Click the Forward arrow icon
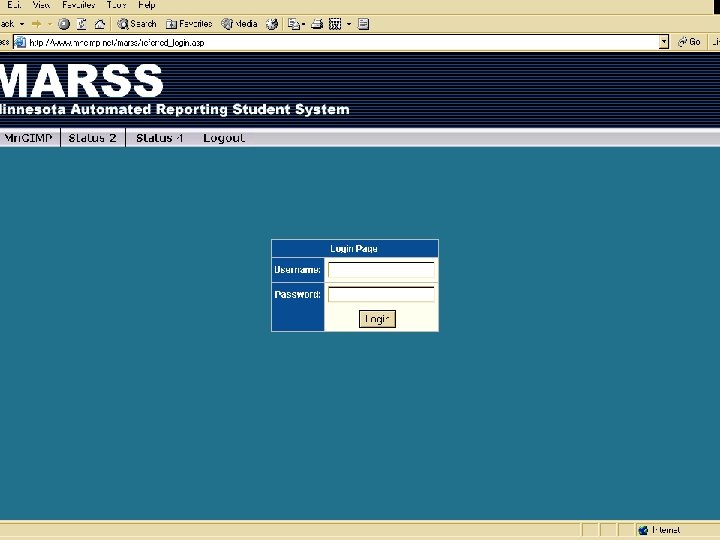Image resolution: width=720 pixels, height=540 pixels. click(37, 24)
